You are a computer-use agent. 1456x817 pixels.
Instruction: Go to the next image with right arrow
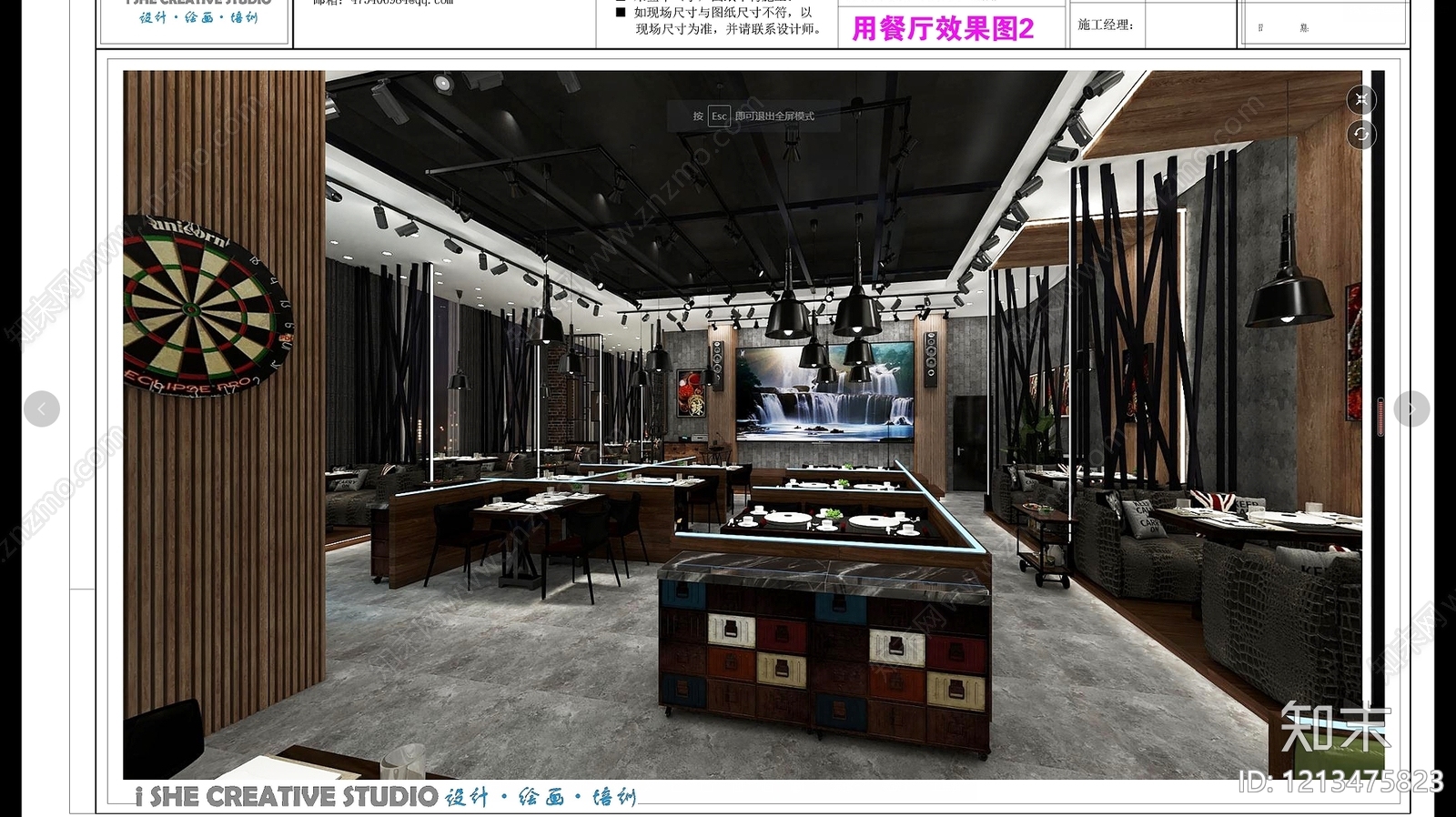click(x=1411, y=408)
